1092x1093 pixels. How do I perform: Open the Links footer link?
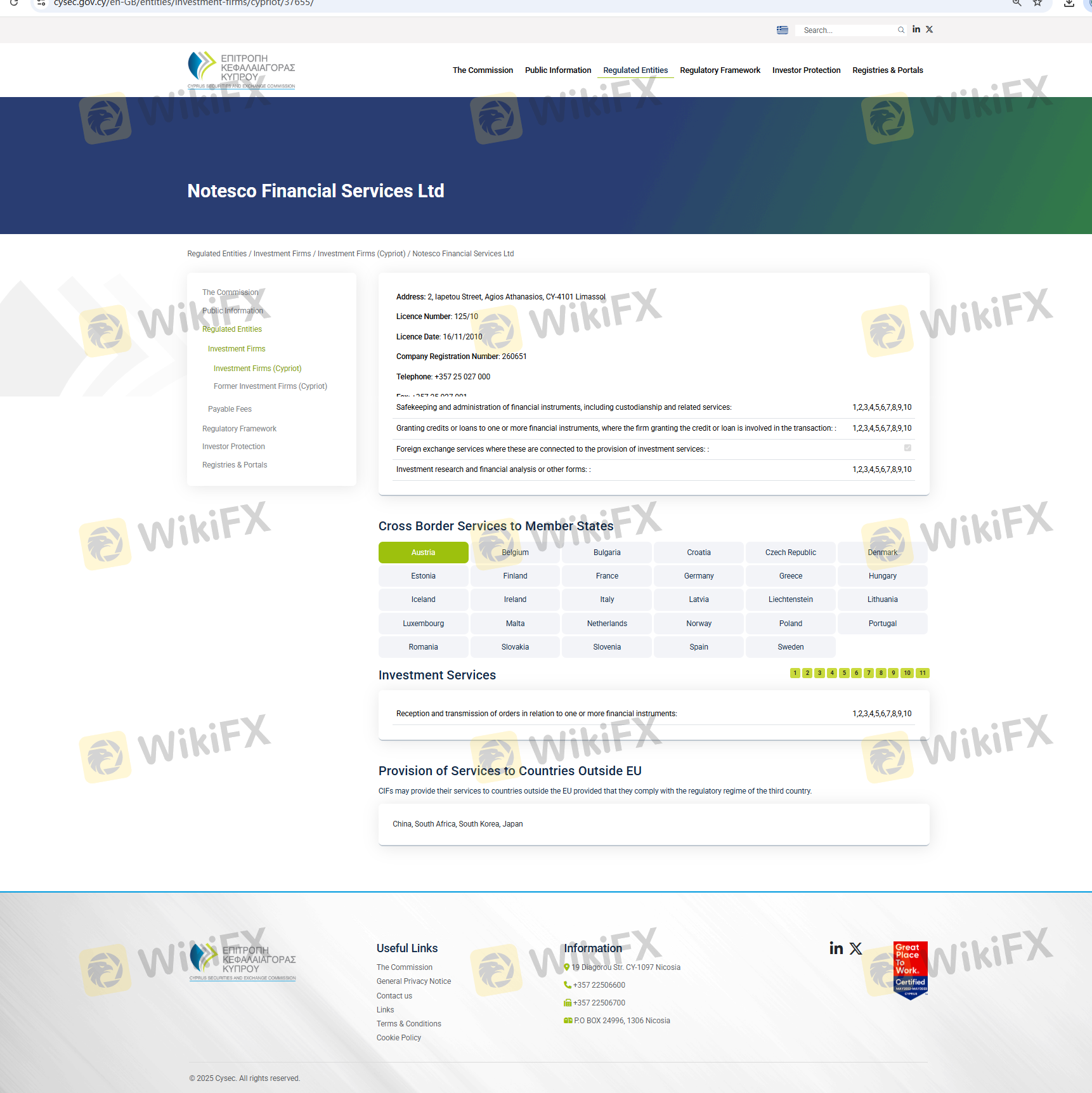click(x=385, y=1010)
